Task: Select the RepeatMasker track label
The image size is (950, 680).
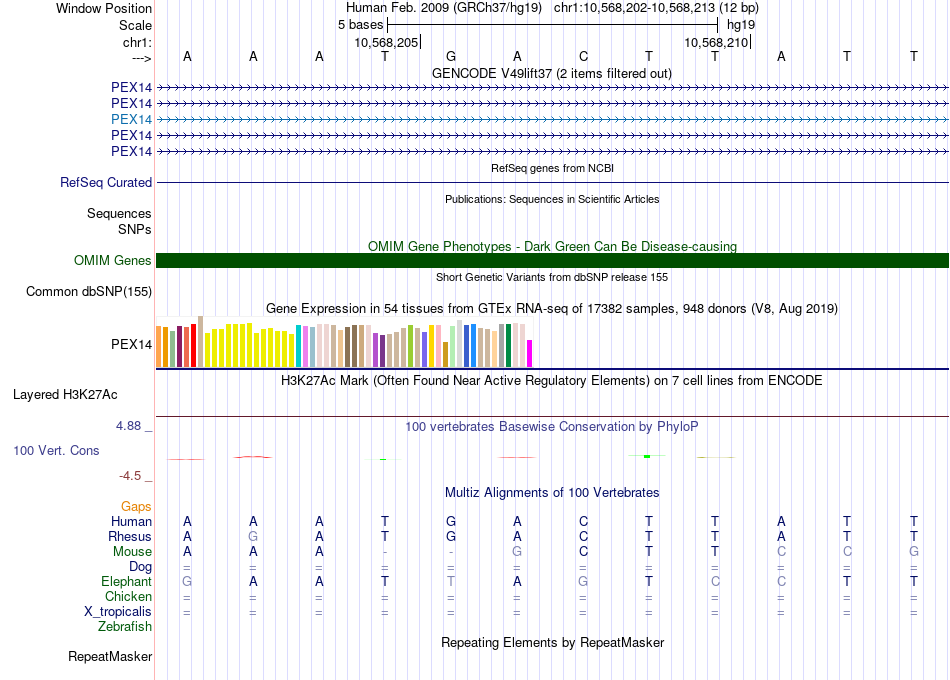Action: (110, 657)
